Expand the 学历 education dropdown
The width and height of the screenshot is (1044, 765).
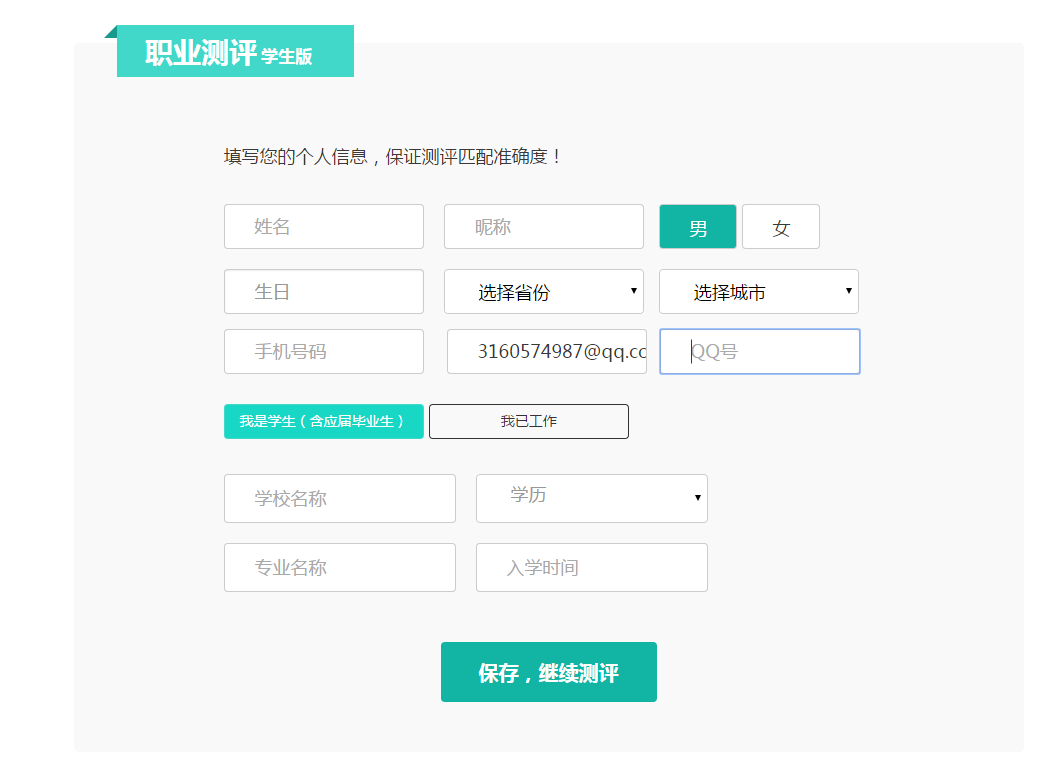click(591, 499)
